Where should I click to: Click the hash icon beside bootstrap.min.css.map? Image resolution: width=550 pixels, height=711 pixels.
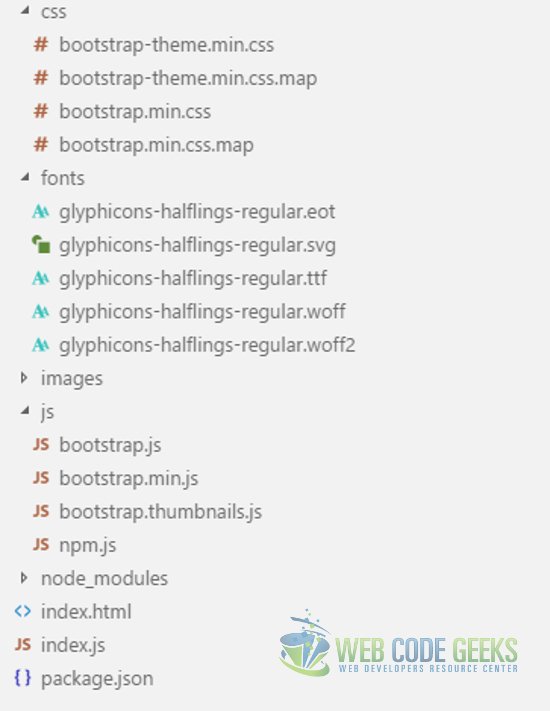click(41, 145)
